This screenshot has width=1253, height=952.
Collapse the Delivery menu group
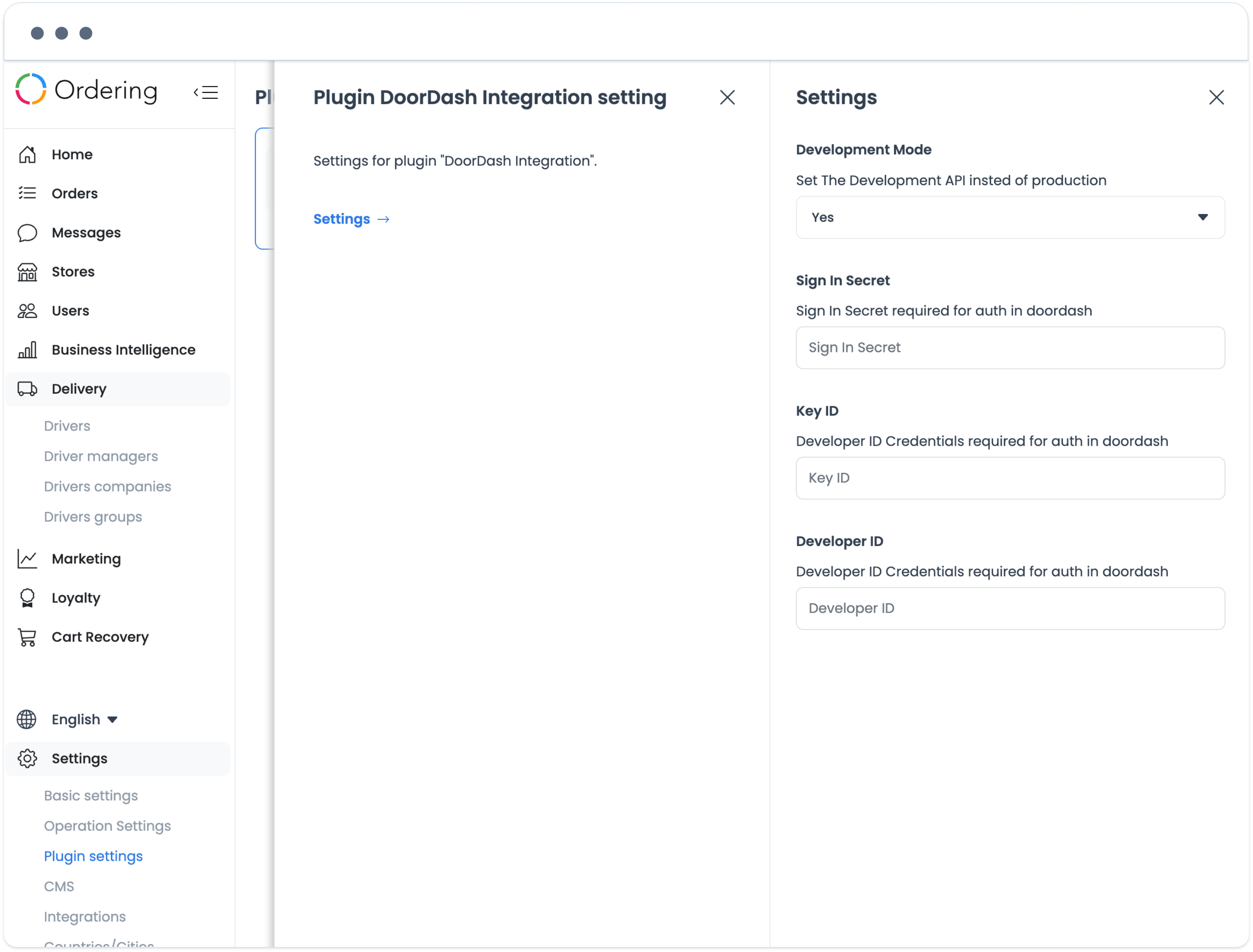(118, 389)
